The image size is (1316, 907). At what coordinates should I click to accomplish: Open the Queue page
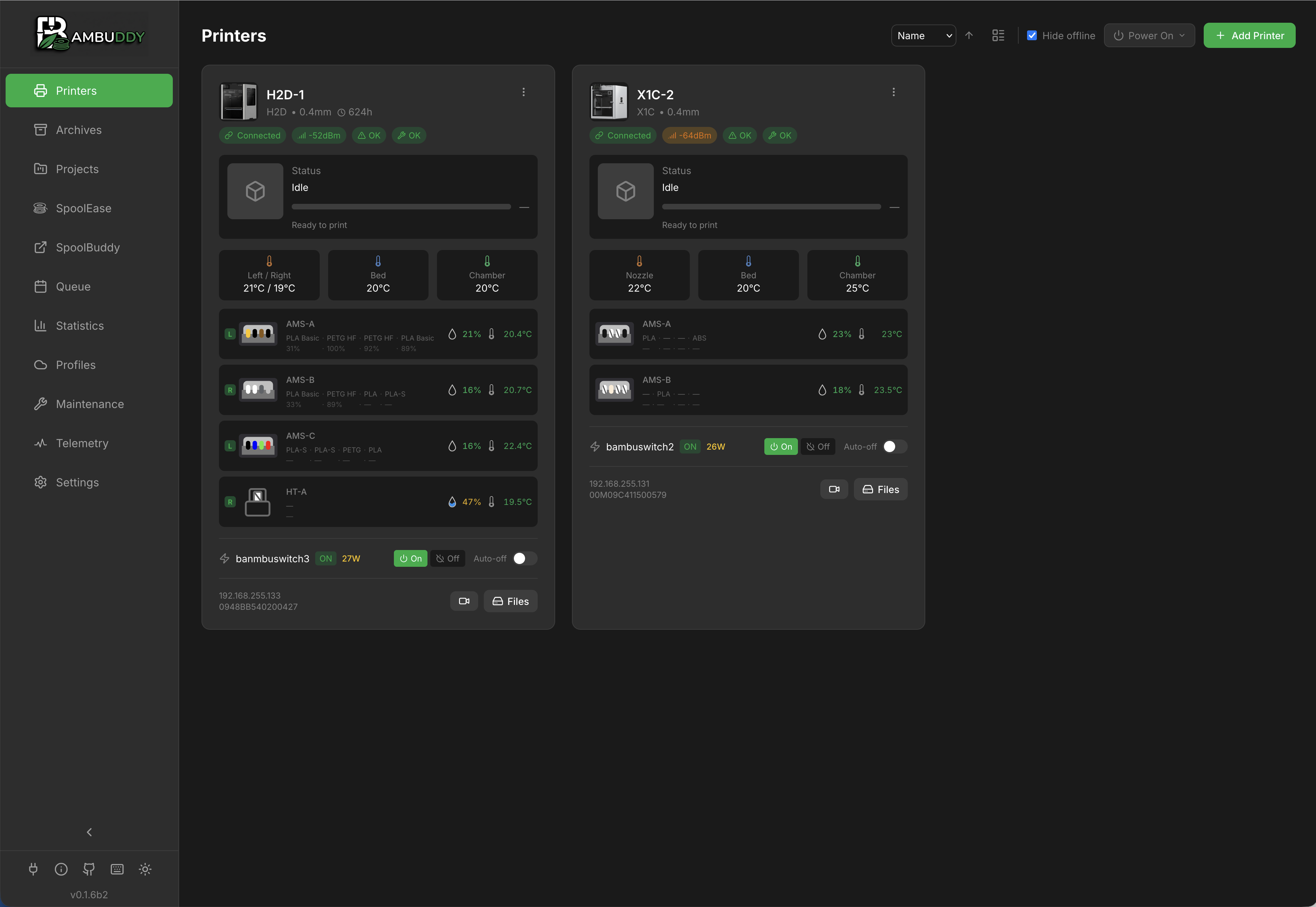[73, 286]
